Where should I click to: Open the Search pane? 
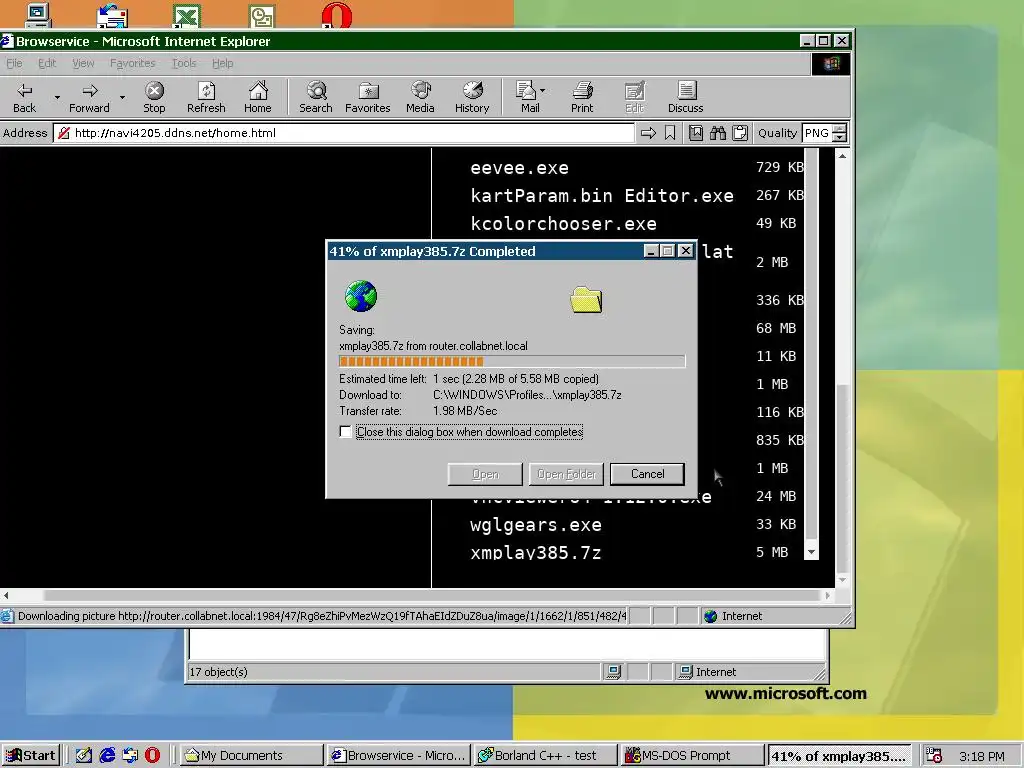click(x=316, y=98)
